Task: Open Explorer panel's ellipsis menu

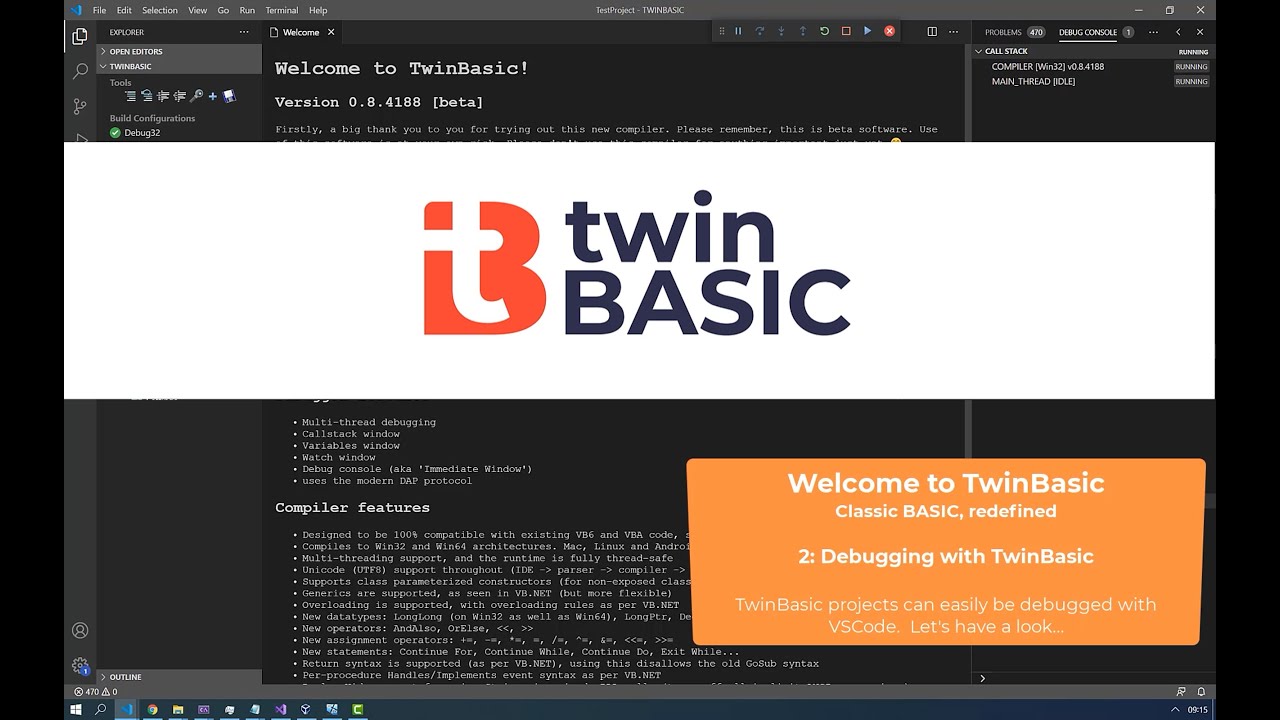Action: [x=244, y=32]
